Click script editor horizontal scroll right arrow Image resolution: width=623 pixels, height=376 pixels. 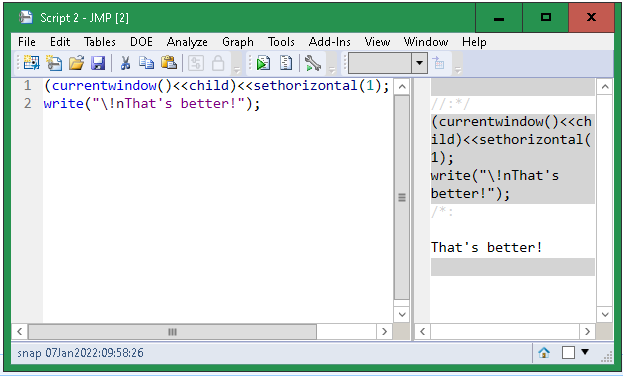(384, 331)
